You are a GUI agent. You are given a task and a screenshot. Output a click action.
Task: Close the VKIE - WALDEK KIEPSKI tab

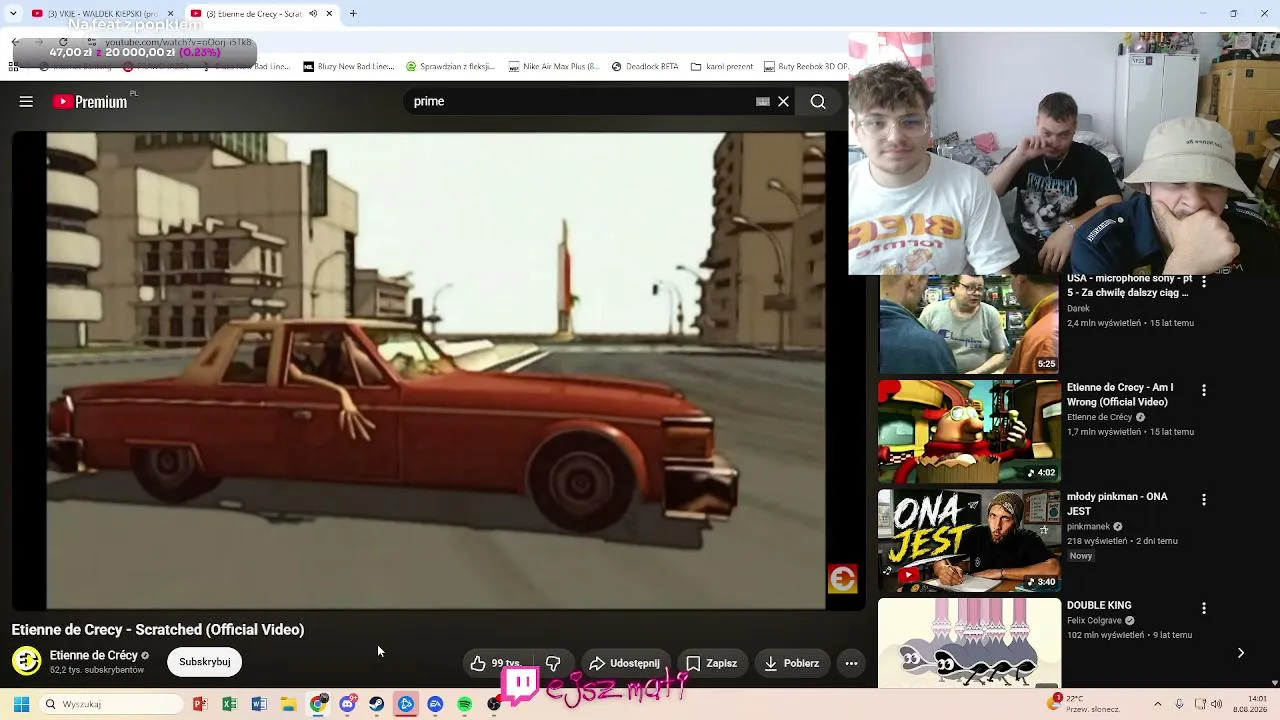point(170,14)
